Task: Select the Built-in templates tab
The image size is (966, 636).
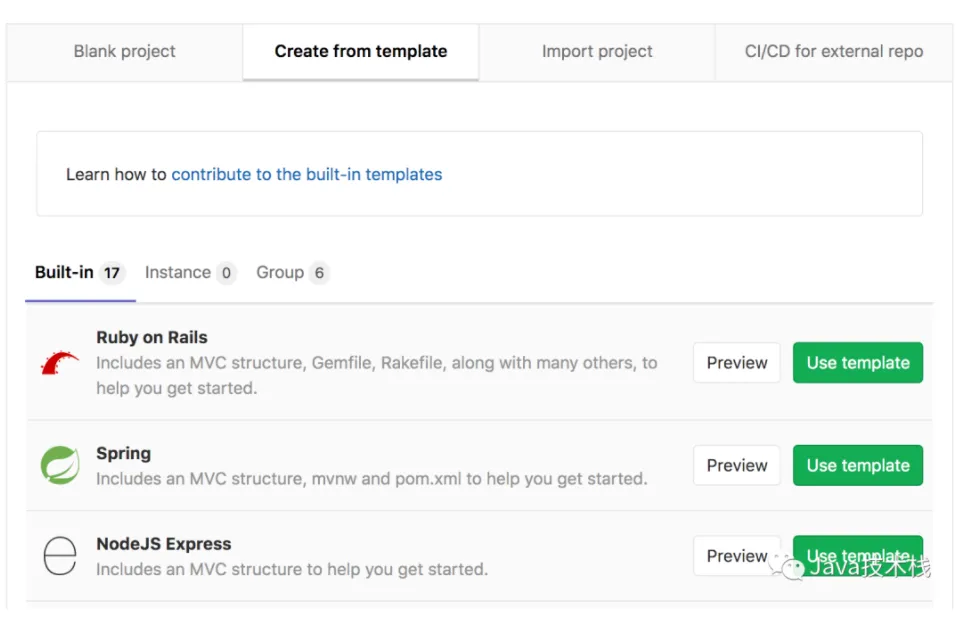Action: (78, 273)
